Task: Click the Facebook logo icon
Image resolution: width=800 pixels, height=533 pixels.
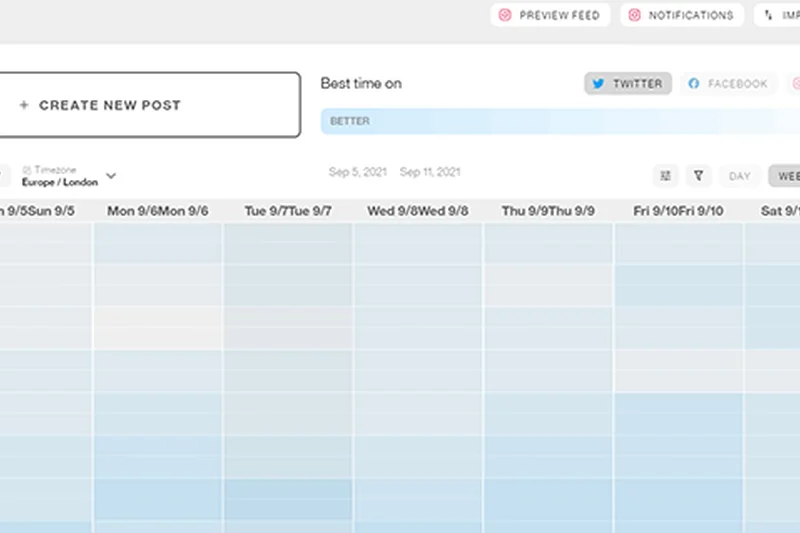Action: tap(694, 84)
